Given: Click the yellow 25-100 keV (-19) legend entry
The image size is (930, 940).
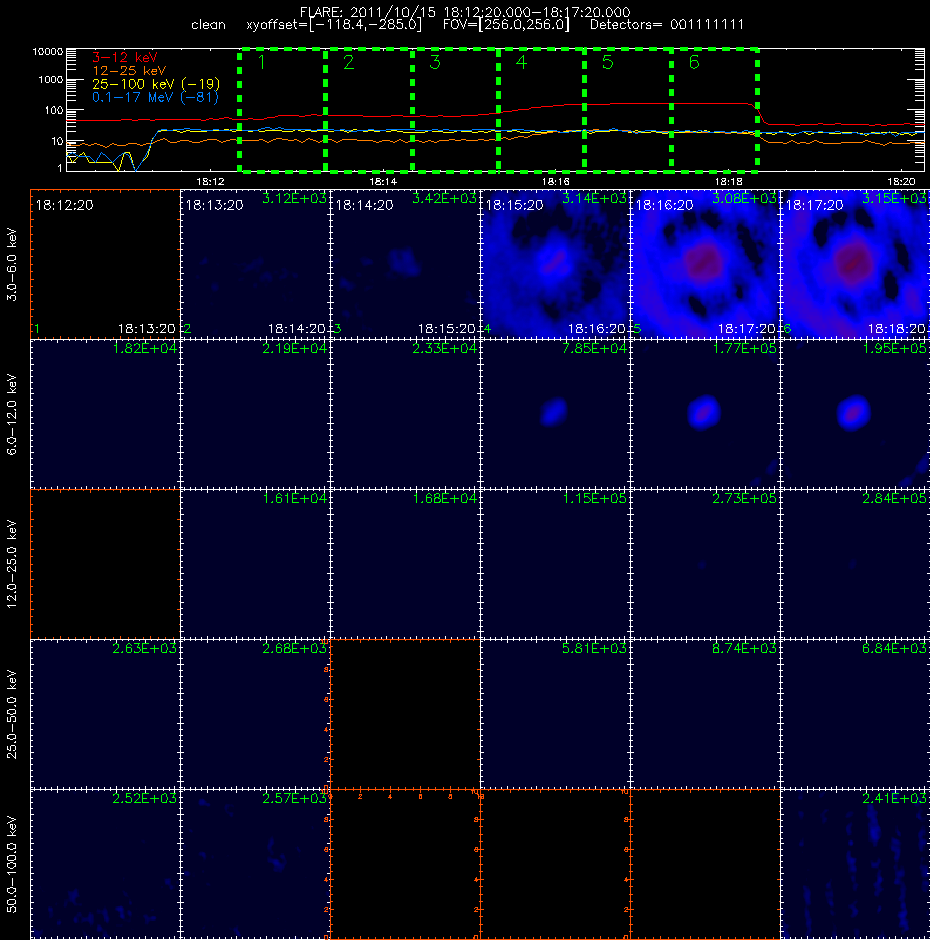Looking at the screenshot, I should coord(156,84).
